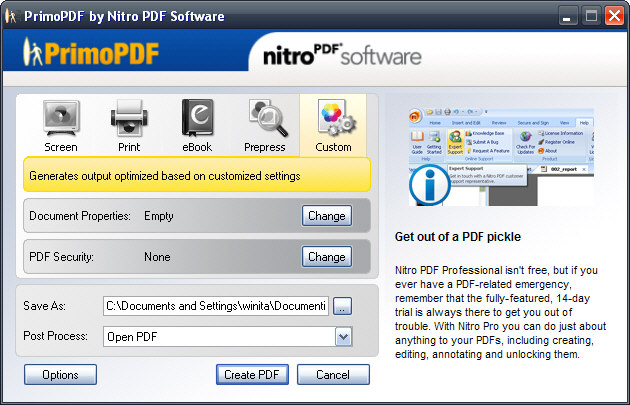Viewport: 630px width, 405px height.
Task: Click the Save As path field
Action: pyautogui.click(x=216, y=306)
